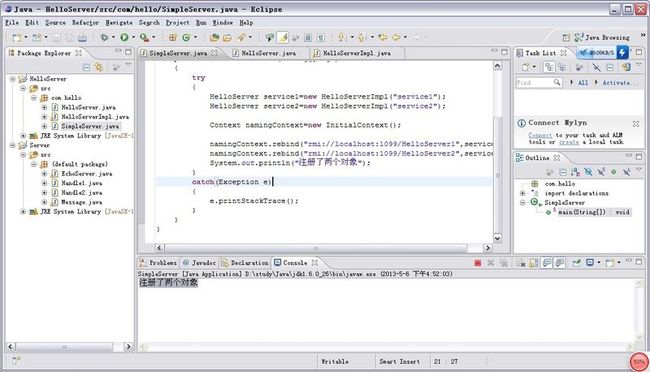Expand the EchoServer.java tree node
The image size is (650, 372).
tap(44, 174)
